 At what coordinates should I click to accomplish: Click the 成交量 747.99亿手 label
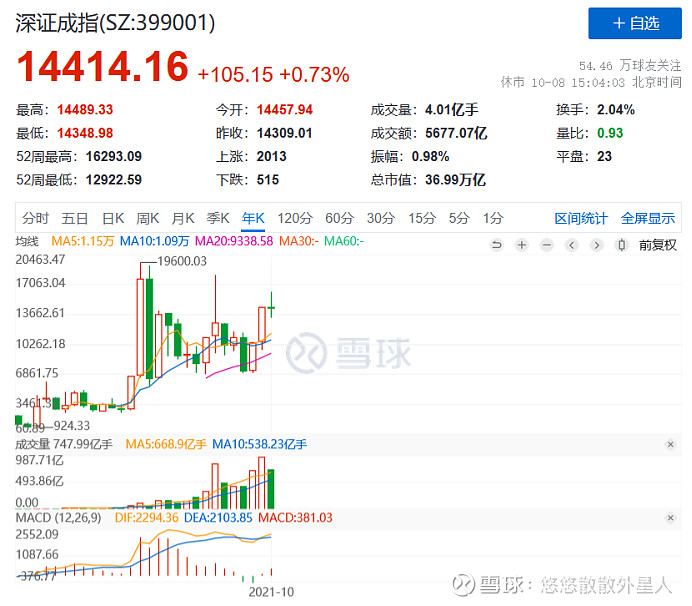click(64, 444)
